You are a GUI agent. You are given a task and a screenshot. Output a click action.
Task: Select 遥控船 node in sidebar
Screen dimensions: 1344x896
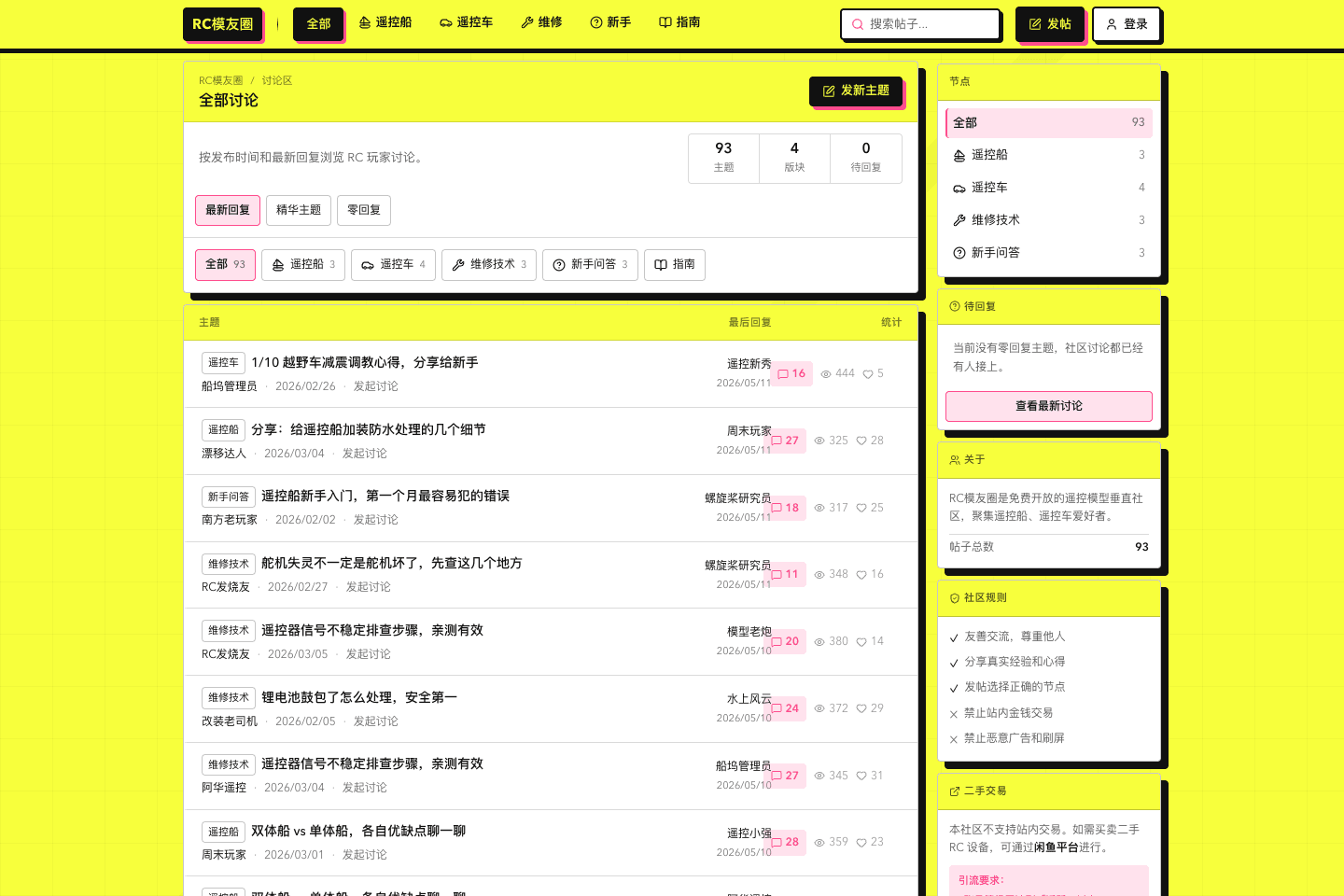click(1049, 155)
